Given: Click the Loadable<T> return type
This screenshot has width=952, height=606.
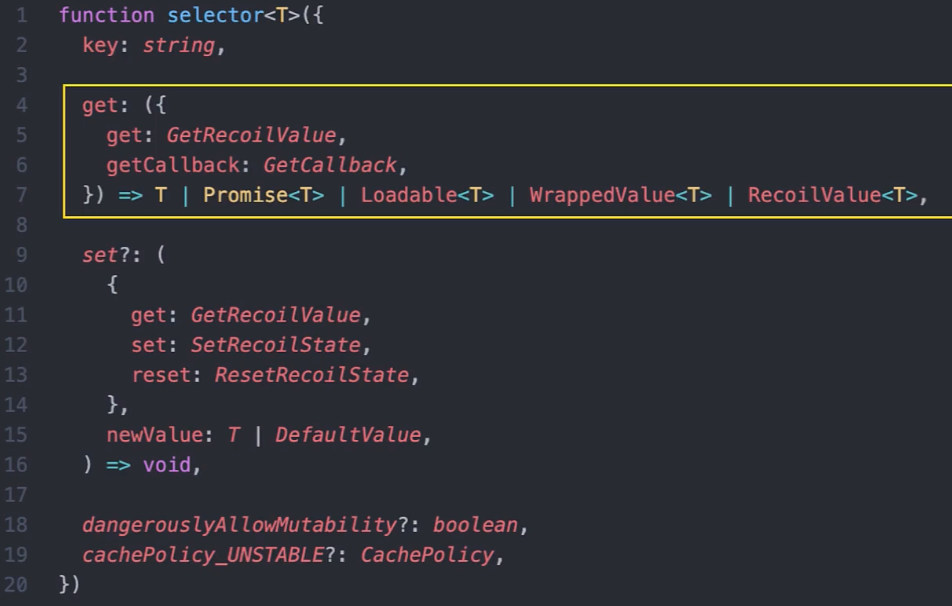Looking at the screenshot, I should pyautogui.click(x=427, y=195).
